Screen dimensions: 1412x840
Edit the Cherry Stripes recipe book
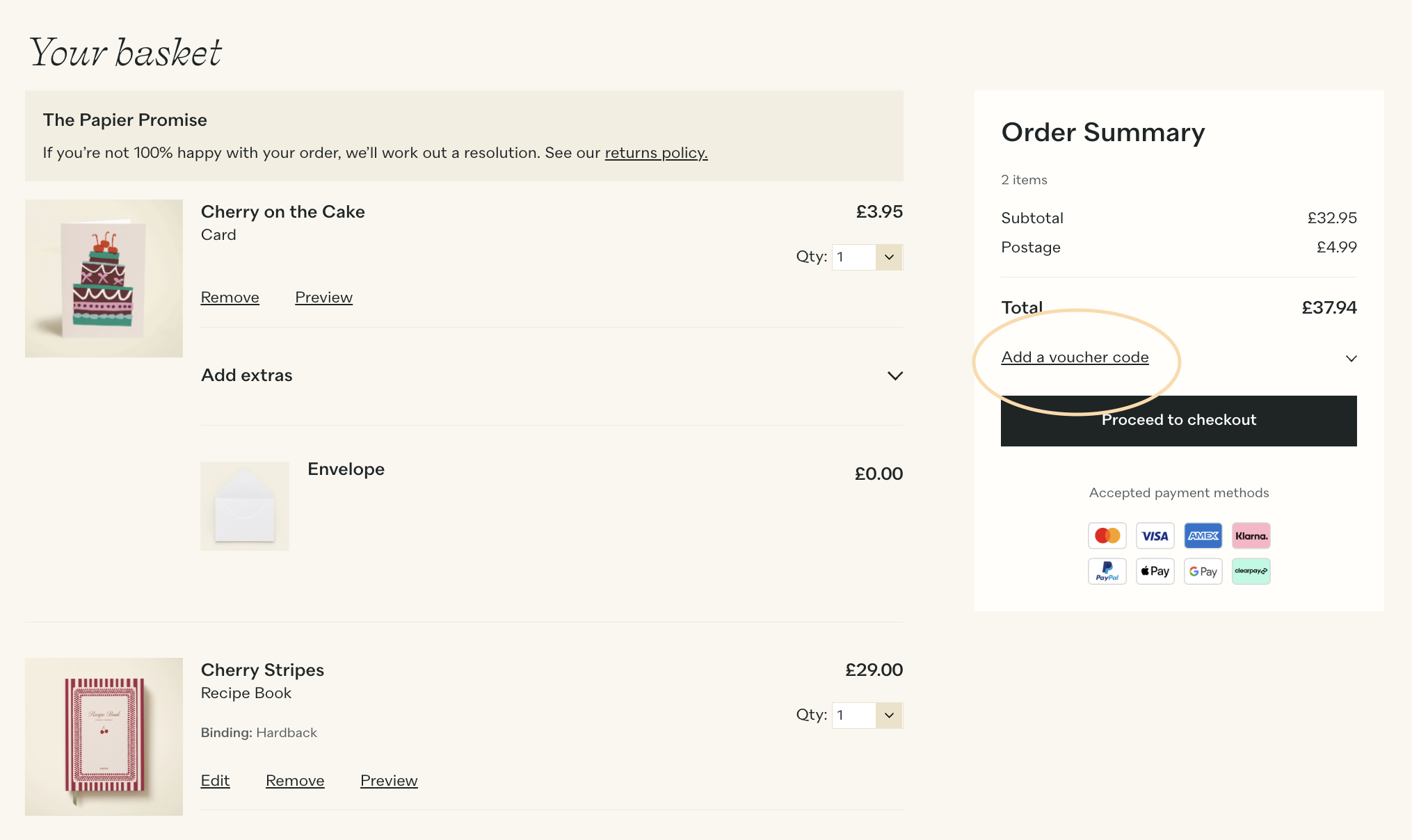pyautogui.click(x=215, y=781)
